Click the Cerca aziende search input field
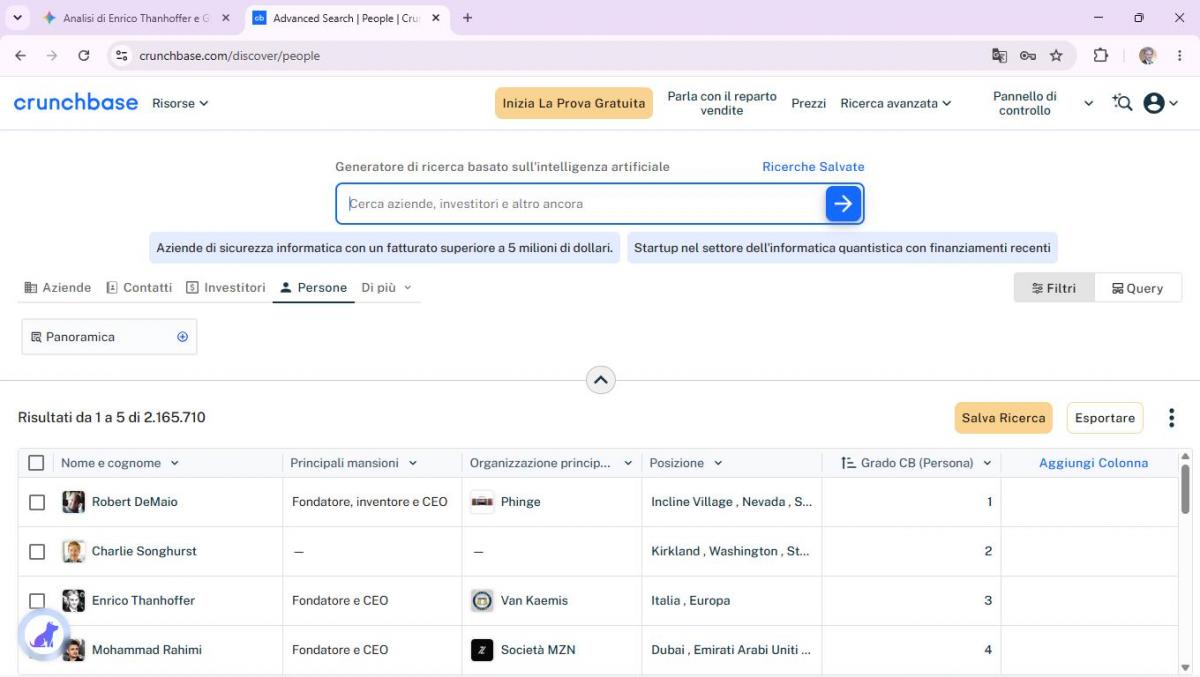The width and height of the screenshot is (1200, 677). 584,204
